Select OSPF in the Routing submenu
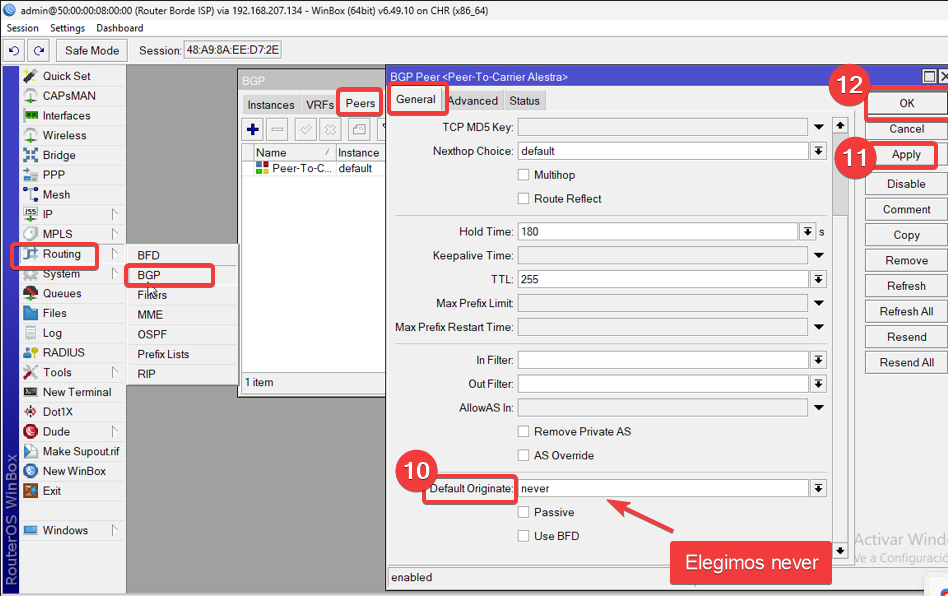 152,334
